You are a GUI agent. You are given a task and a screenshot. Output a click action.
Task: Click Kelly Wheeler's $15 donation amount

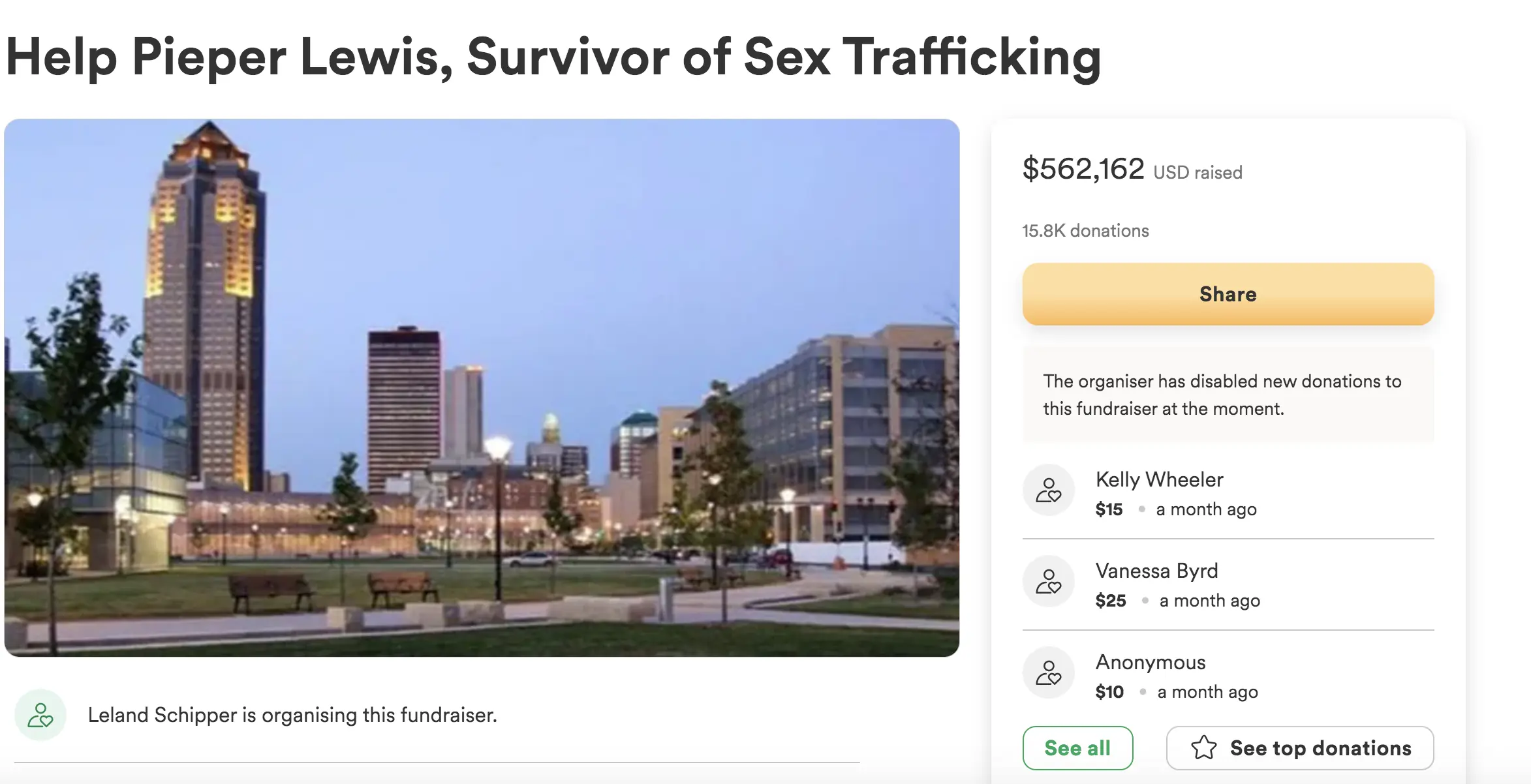pos(1109,509)
